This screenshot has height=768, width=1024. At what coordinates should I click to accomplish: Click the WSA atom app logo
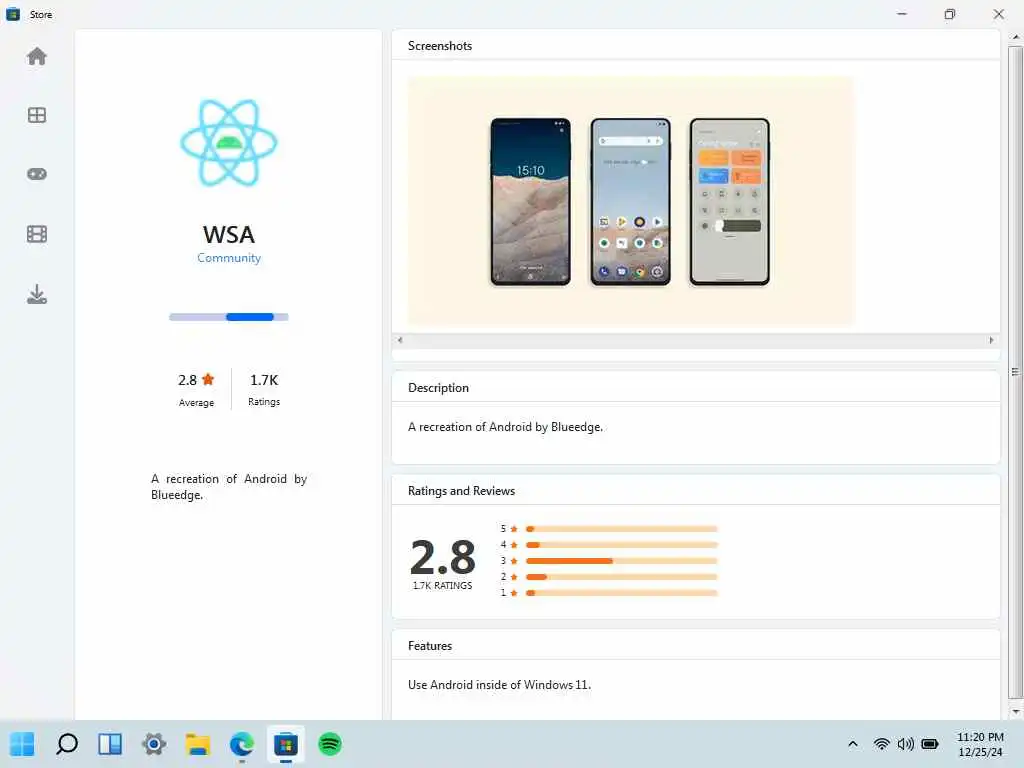(229, 142)
